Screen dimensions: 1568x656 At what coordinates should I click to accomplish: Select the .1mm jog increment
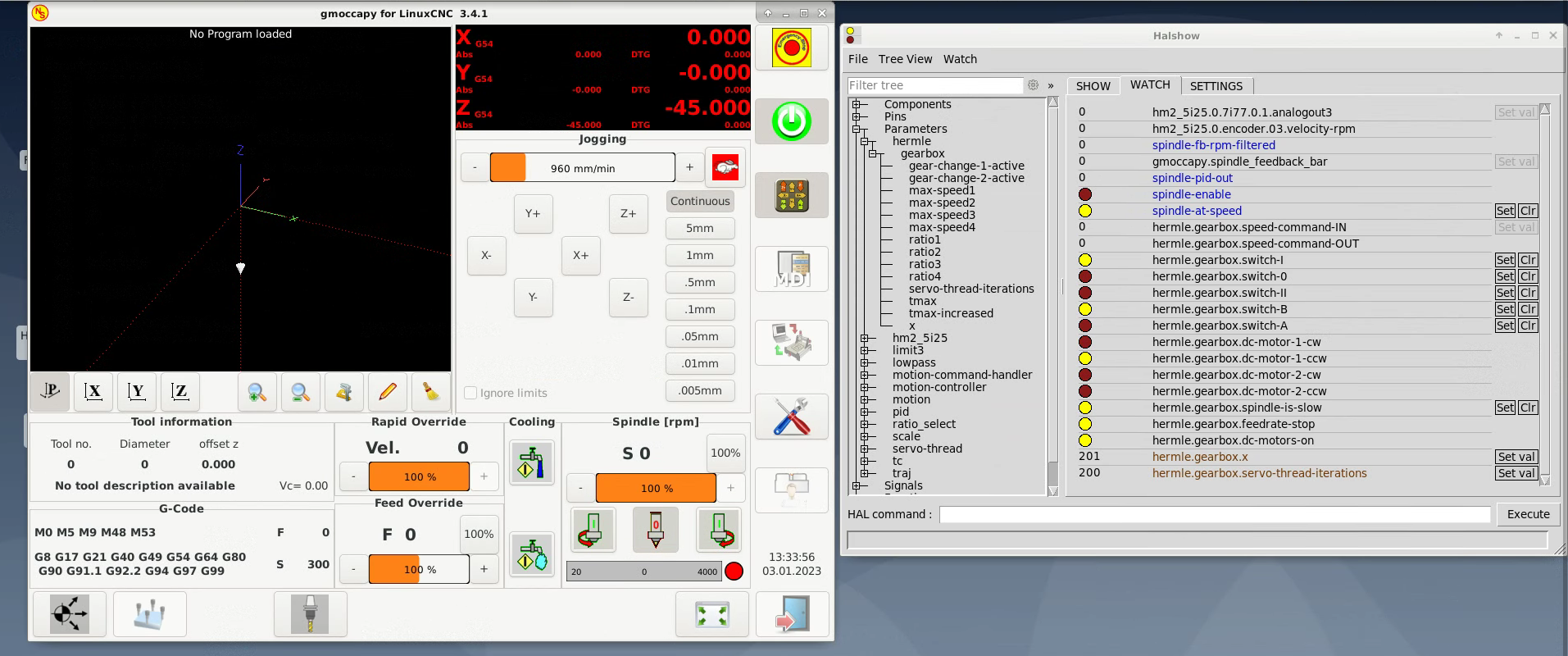[x=700, y=309]
